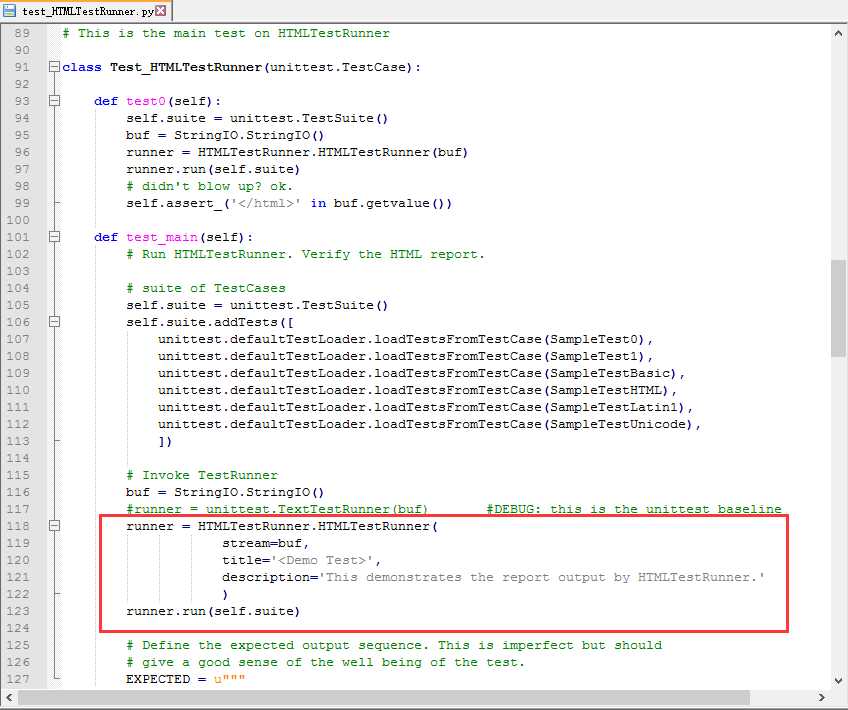Click the 'EXPECTED = u"""' line
Viewport: 848px width, 710px height.
(x=186, y=680)
